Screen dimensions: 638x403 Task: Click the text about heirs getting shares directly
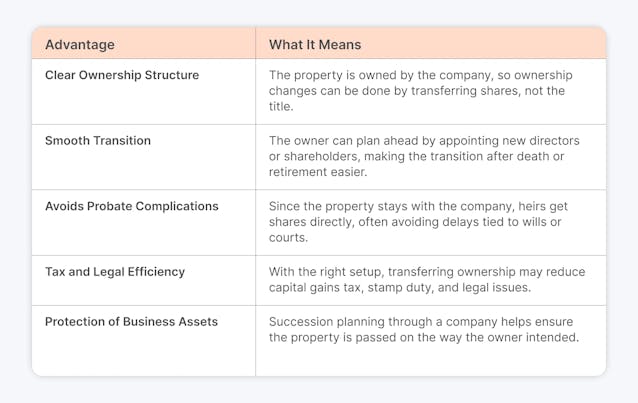[x=418, y=221]
